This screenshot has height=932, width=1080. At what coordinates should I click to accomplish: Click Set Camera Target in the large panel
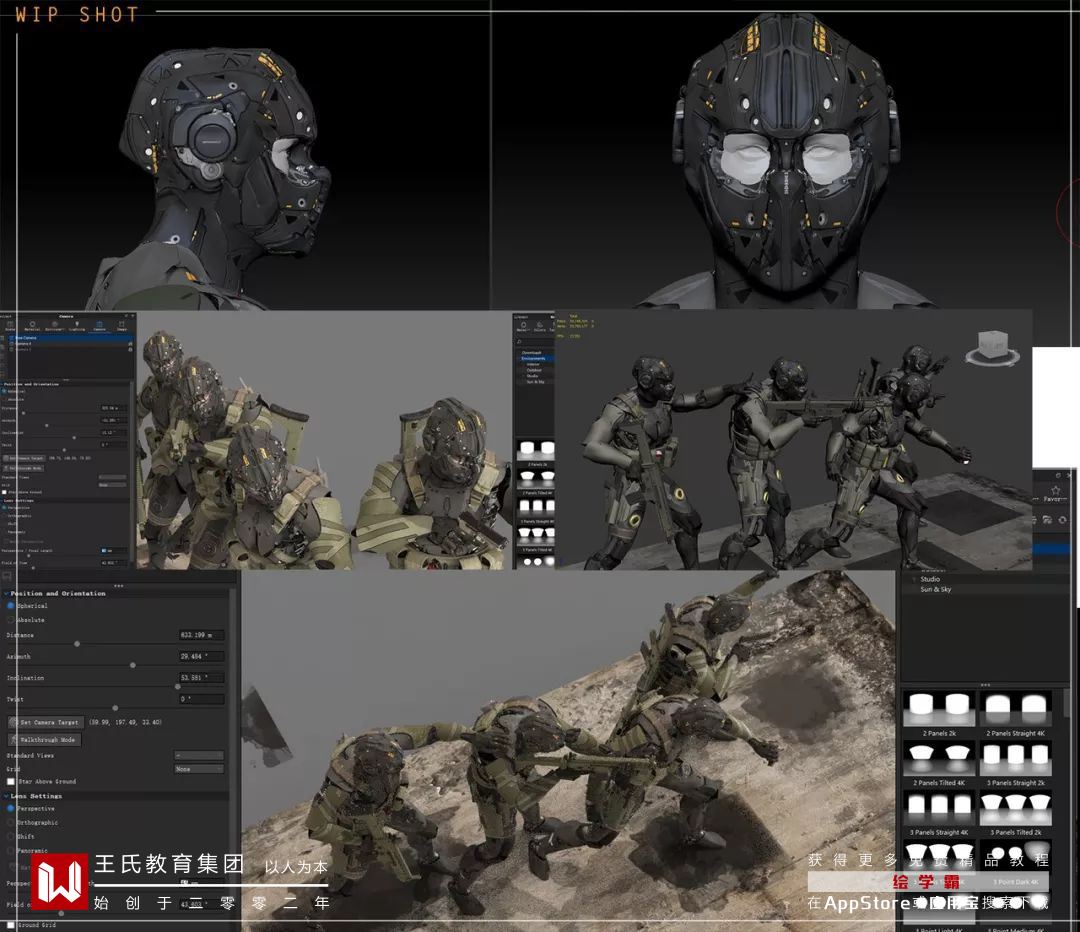(46, 723)
